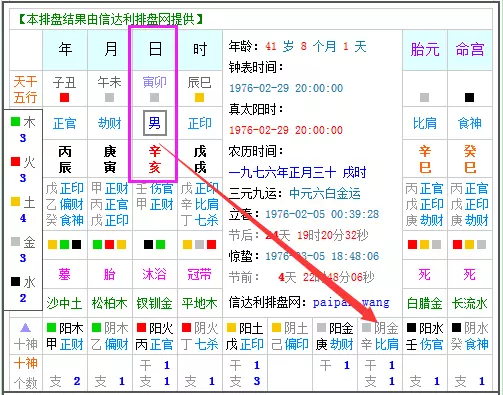This screenshot has height=395, width=503.
Task: Click the 阳土 戊正印 cell in the bottom row
Action: [x=245, y=336]
